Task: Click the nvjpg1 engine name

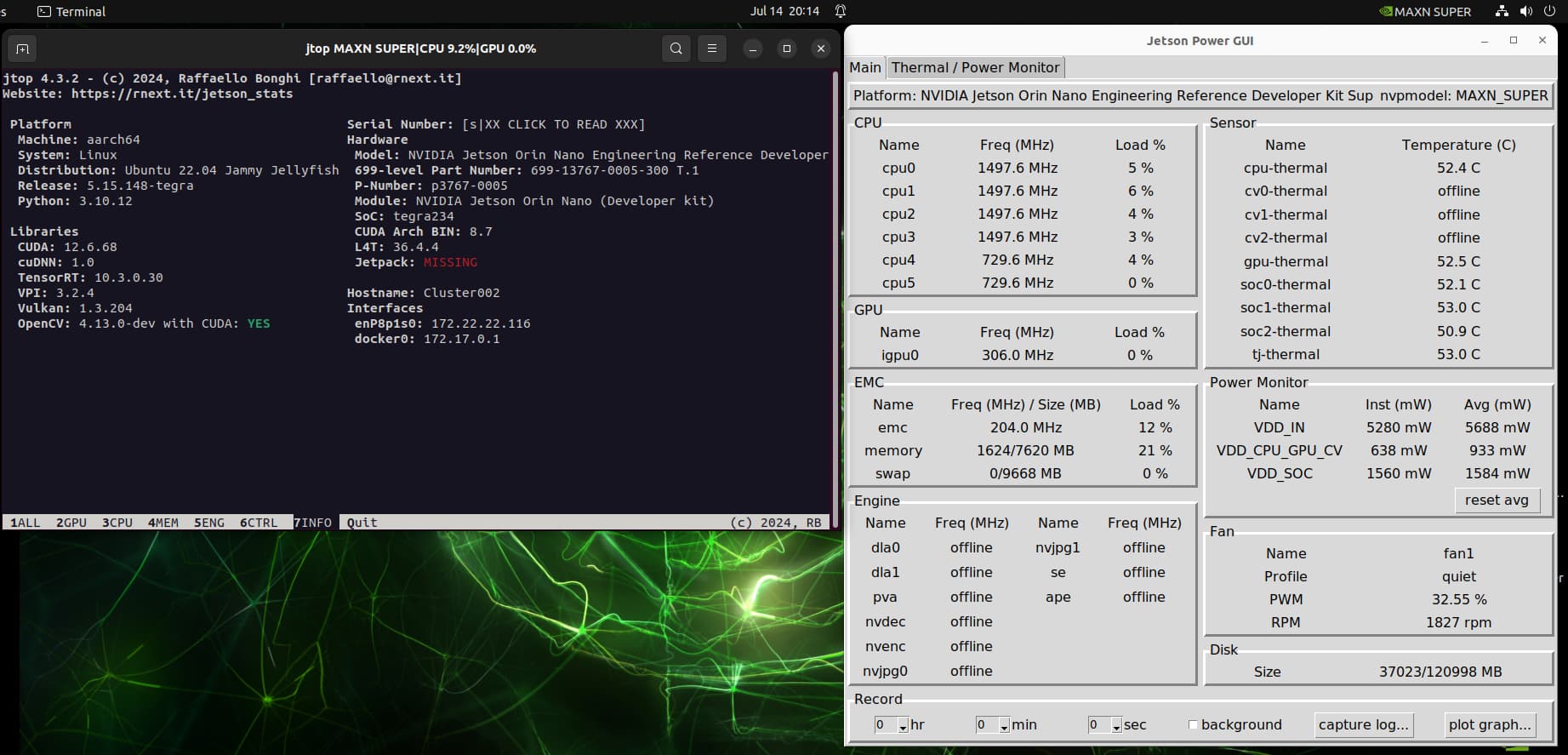Action: [1058, 547]
